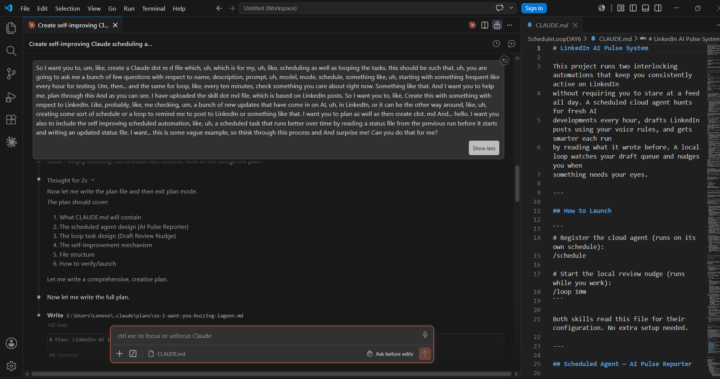Click the microphone voice input icon
The height and width of the screenshot is (379, 720).
(x=425, y=335)
